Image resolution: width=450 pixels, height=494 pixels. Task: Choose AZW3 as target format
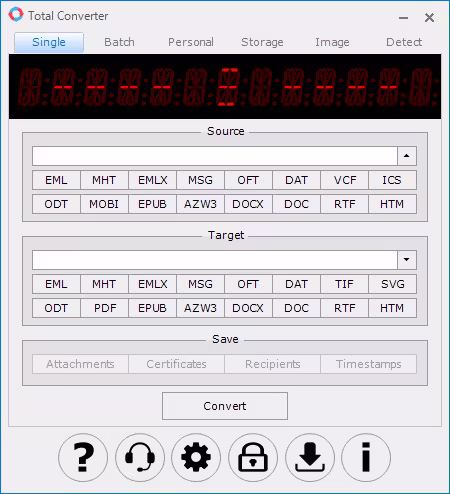point(200,308)
